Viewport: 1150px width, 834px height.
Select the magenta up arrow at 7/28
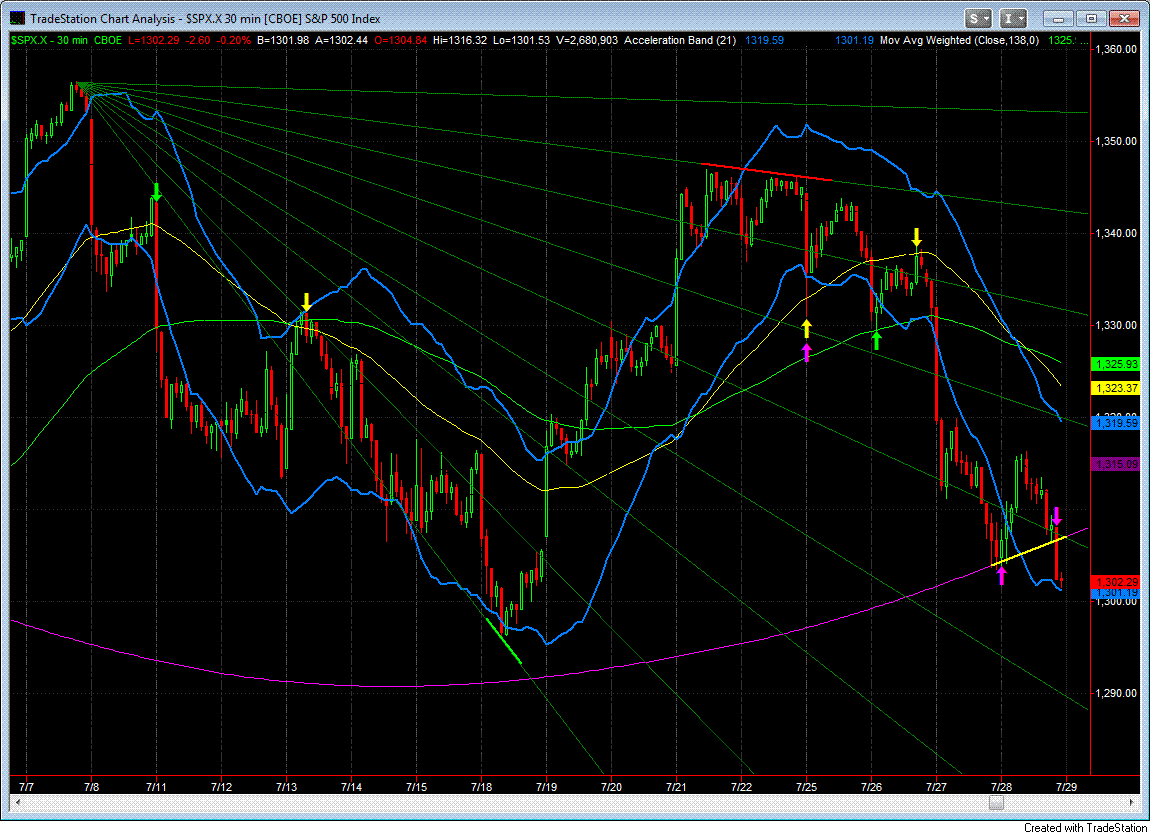pyautogui.click(x=1002, y=575)
